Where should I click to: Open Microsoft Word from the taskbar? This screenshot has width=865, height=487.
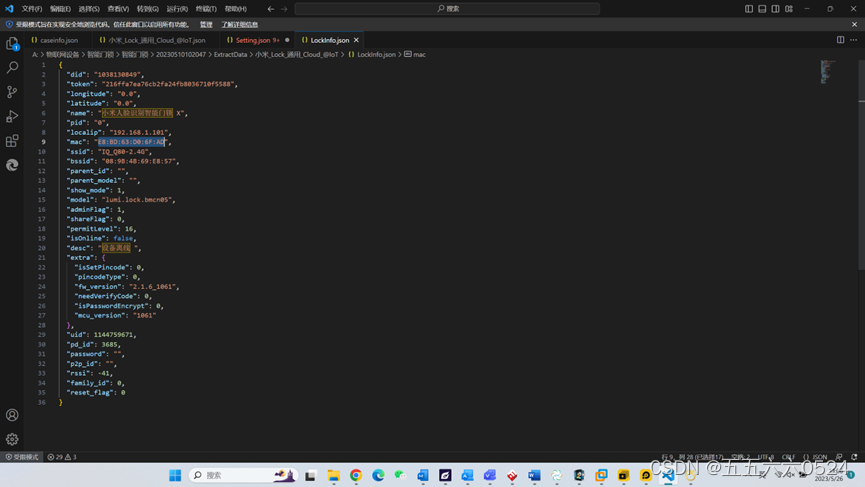[x=534, y=475]
